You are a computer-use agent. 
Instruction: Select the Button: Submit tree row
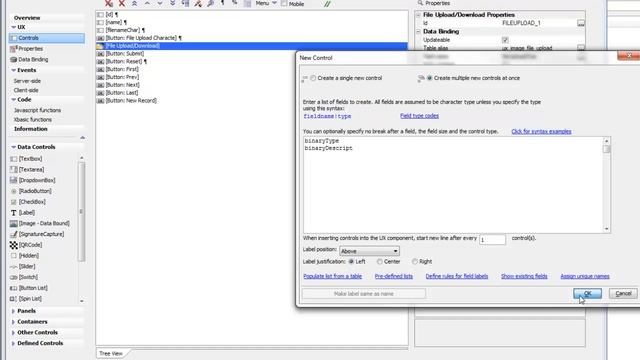coord(124,53)
